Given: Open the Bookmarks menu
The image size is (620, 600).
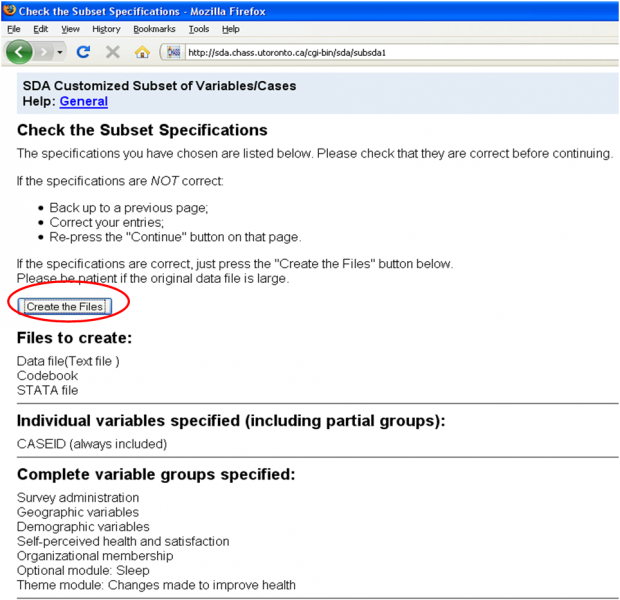Looking at the screenshot, I should pos(155,29).
